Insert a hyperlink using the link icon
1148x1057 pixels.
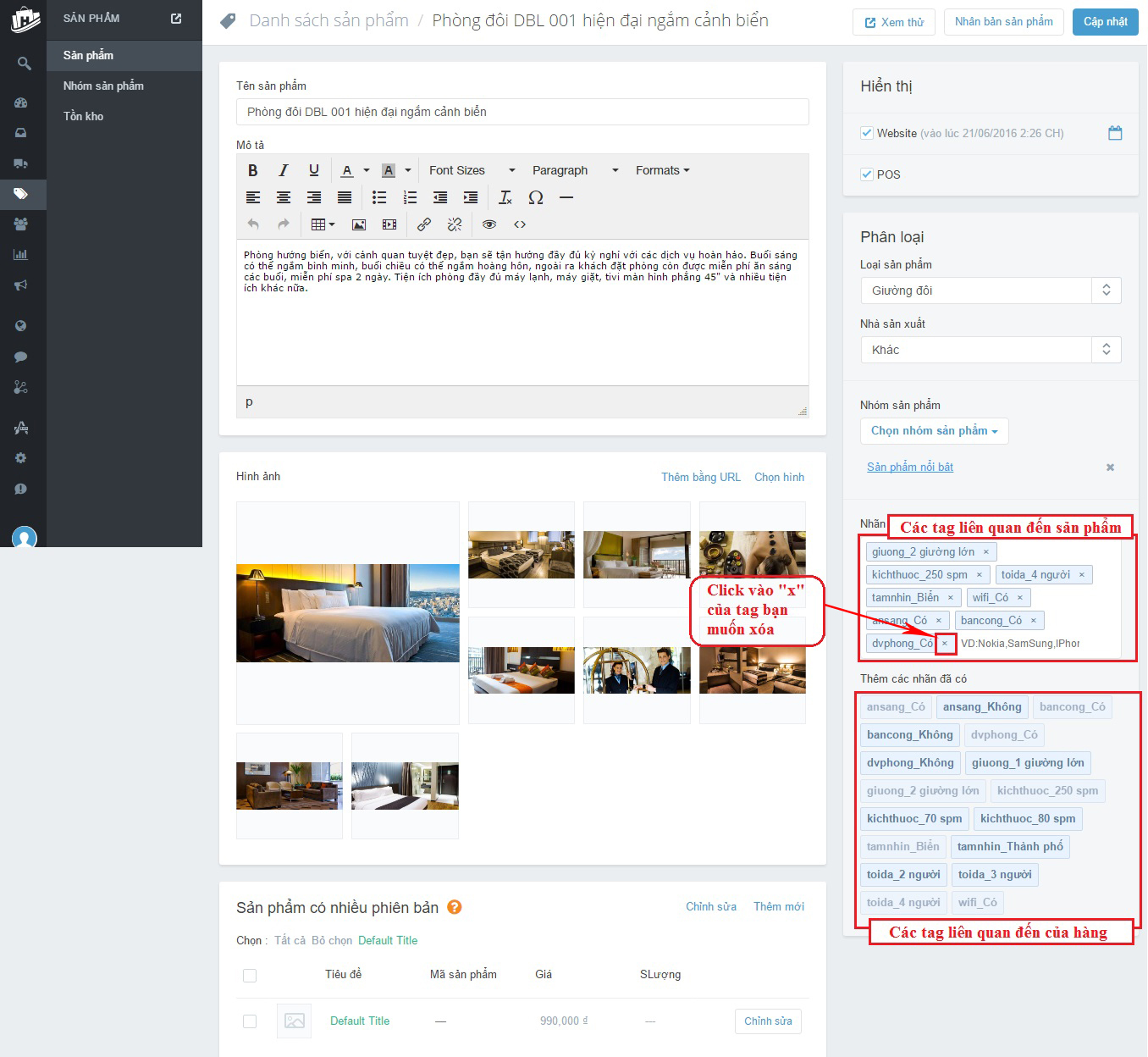click(x=424, y=224)
